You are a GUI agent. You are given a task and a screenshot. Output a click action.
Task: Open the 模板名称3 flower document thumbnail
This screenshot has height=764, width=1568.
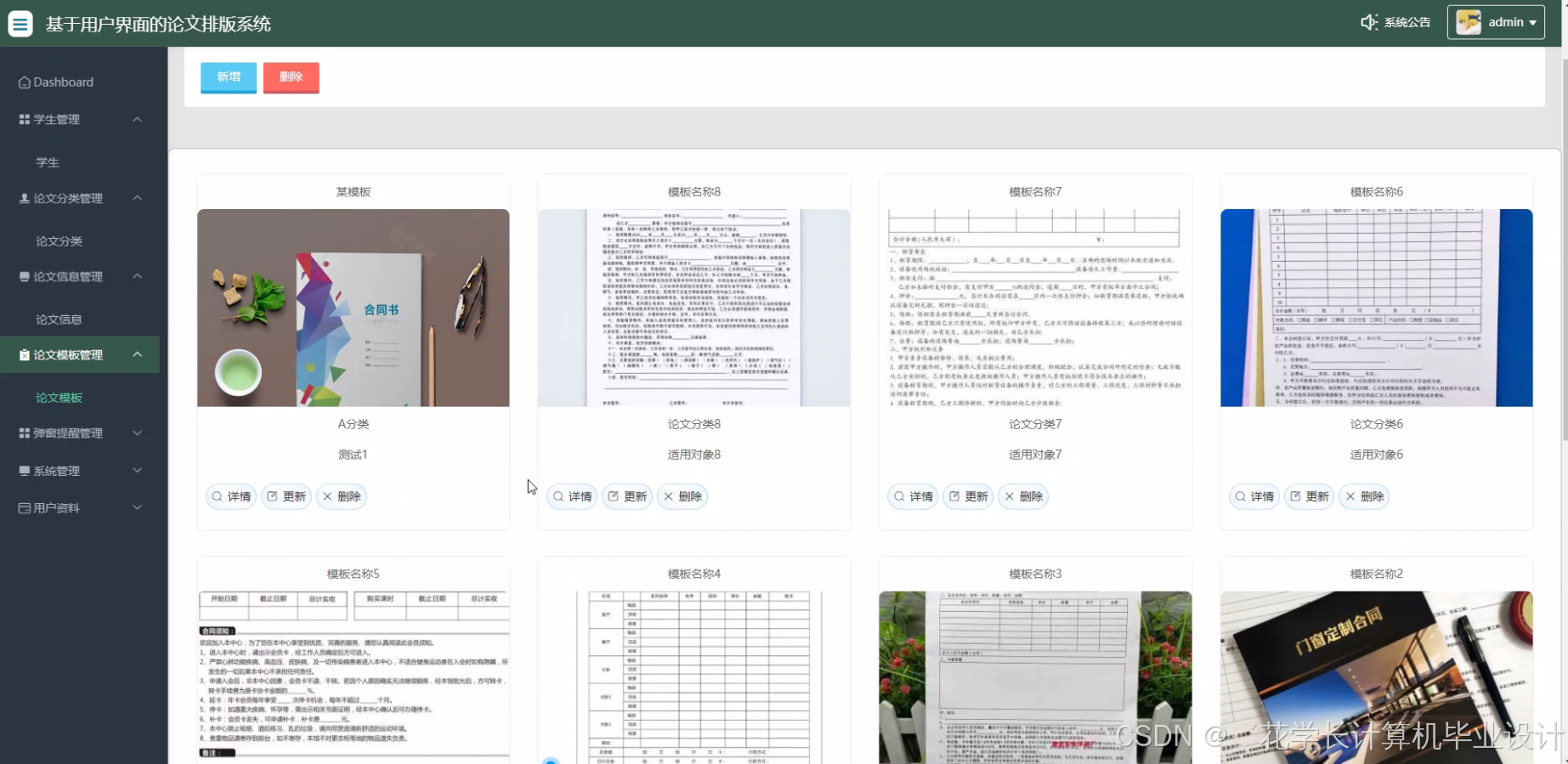pos(1035,677)
